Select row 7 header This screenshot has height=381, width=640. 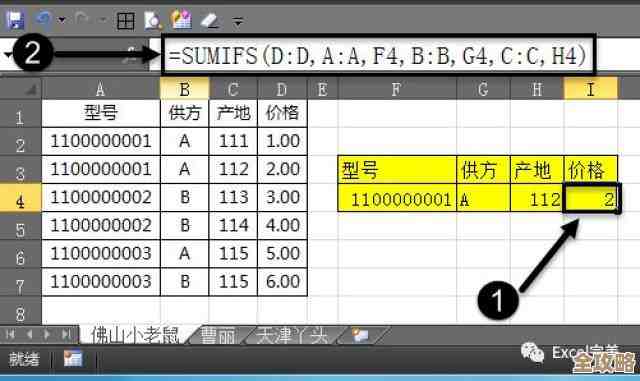(x=20, y=283)
